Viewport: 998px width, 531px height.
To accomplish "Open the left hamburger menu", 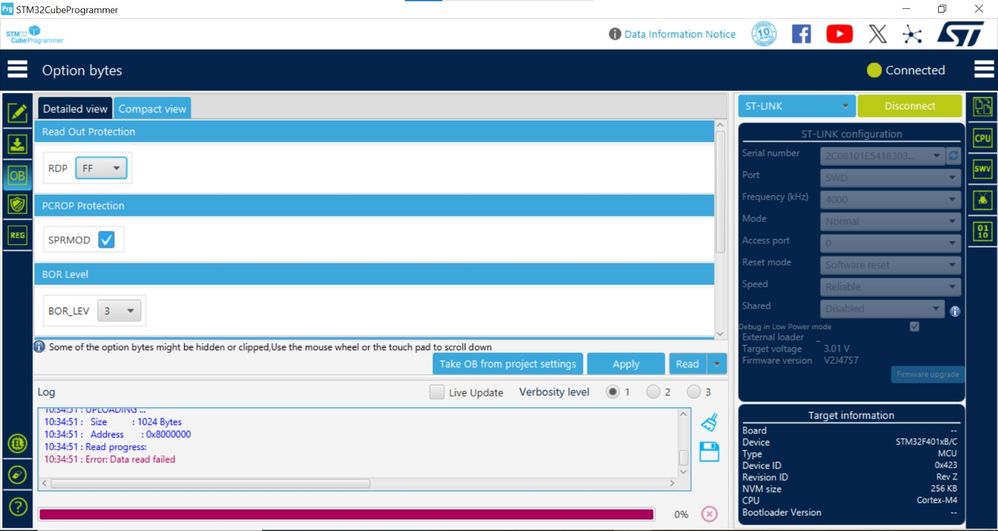I will (x=17, y=69).
